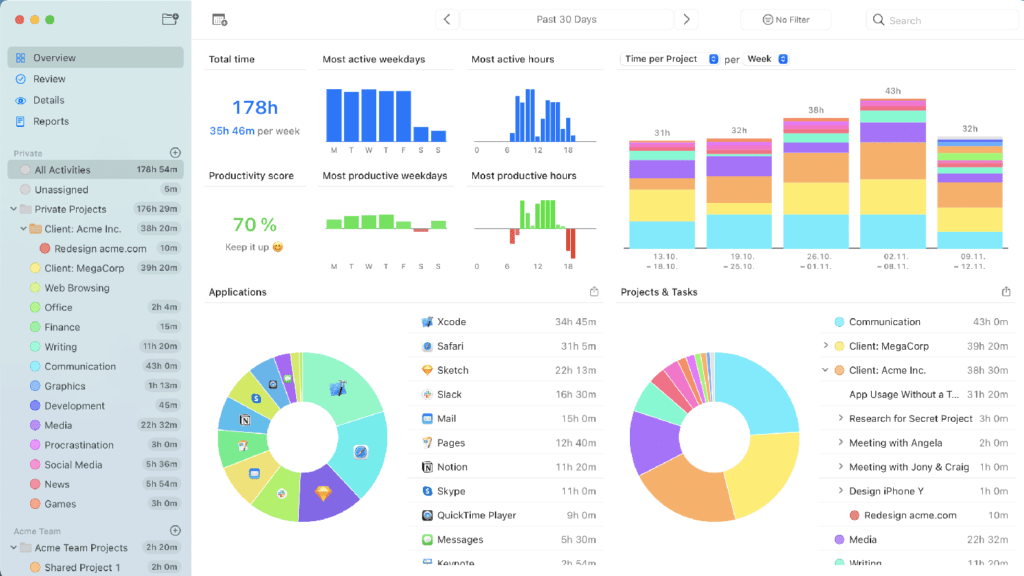Click the plus icon beside Acme Team section

(175, 530)
